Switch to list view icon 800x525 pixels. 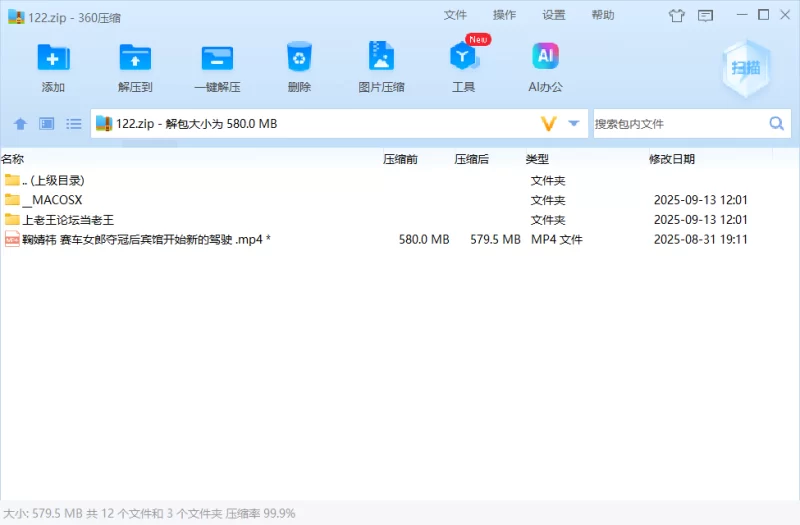pyautogui.click(x=73, y=123)
